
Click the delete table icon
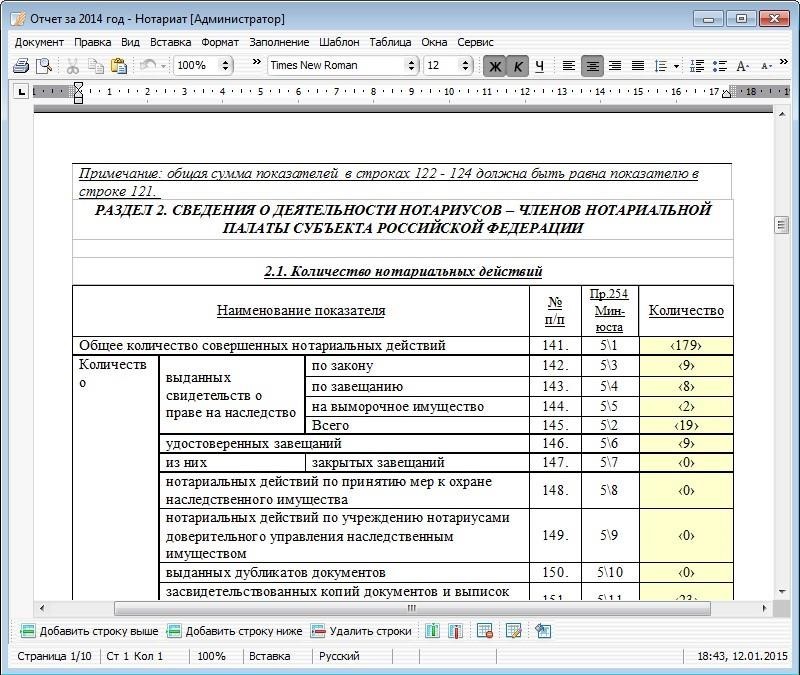coord(485,631)
